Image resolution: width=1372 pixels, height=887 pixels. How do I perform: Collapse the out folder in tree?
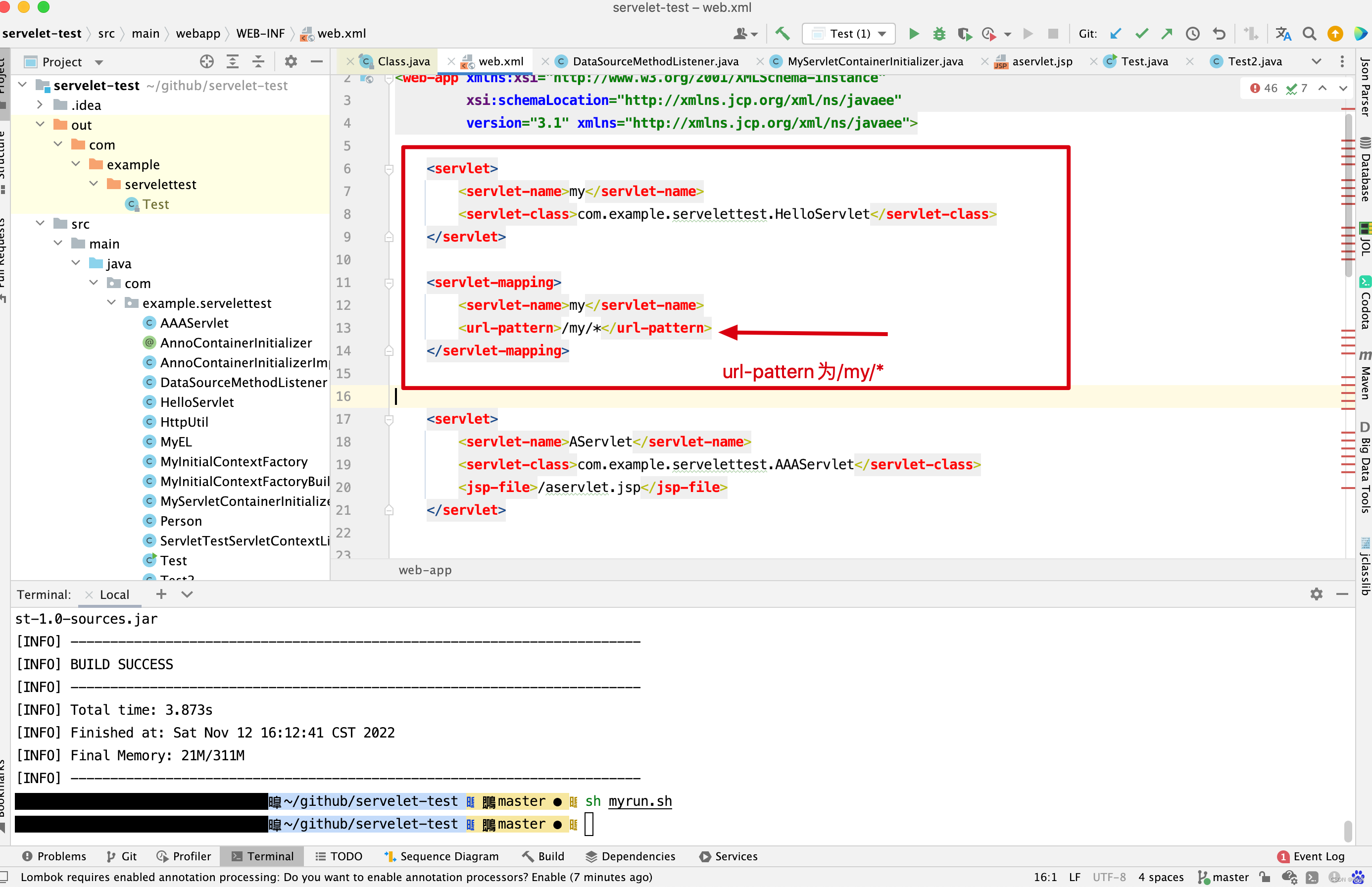pyautogui.click(x=40, y=124)
